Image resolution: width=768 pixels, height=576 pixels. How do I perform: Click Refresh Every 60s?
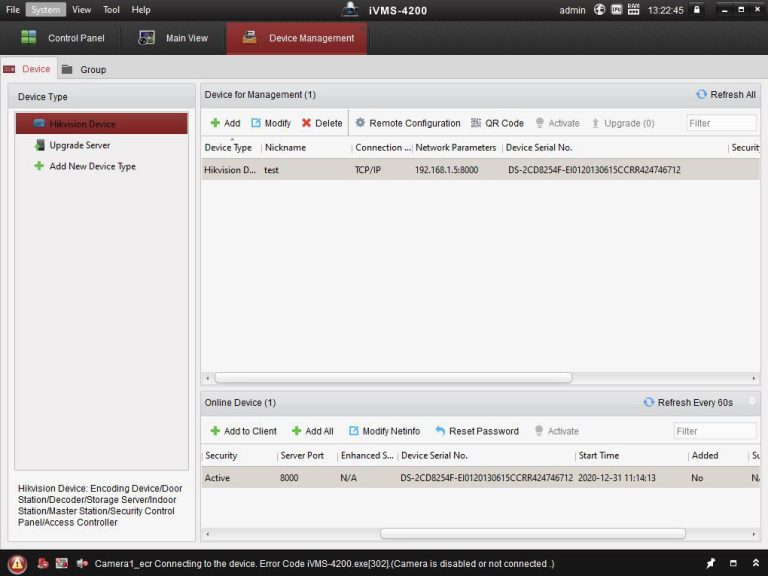688,402
